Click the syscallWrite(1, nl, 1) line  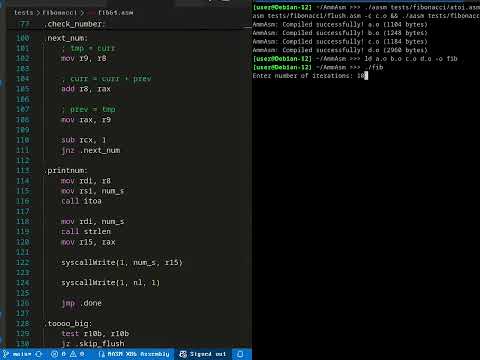(110, 283)
